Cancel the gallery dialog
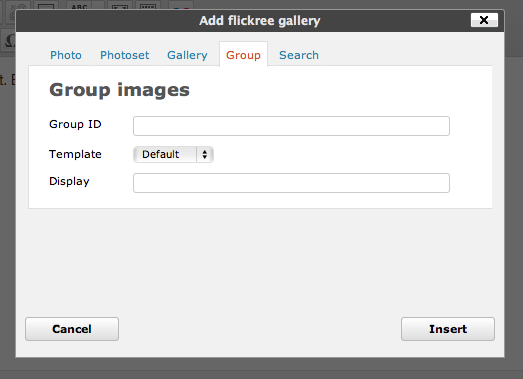Image resolution: width=523 pixels, height=379 pixels. [x=72, y=329]
